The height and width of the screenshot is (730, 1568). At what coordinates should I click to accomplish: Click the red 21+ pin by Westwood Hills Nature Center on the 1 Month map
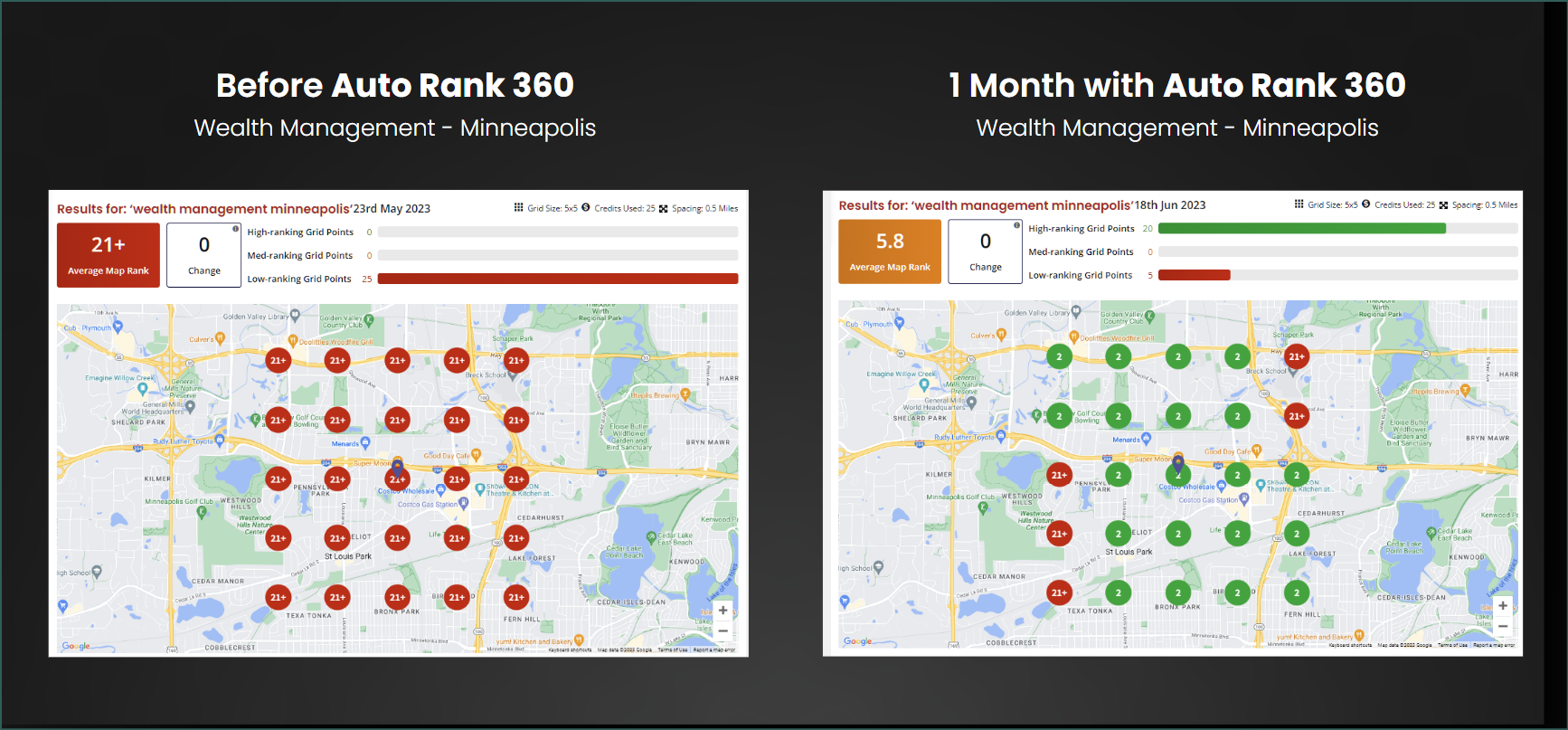1059,534
